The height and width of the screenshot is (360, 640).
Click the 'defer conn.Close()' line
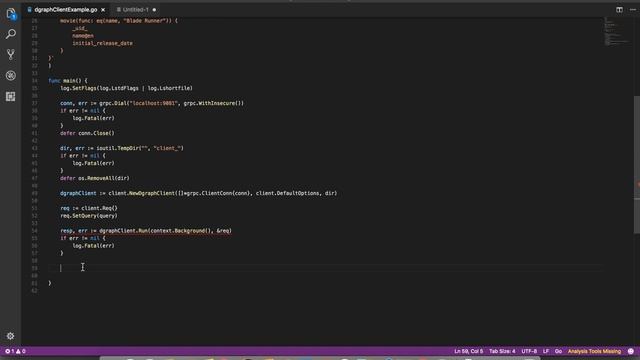(x=87, y=133)
